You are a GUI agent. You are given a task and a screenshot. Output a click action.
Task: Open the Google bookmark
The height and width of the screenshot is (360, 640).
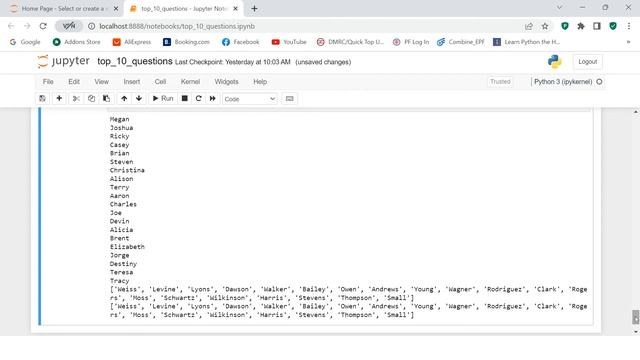25,42
